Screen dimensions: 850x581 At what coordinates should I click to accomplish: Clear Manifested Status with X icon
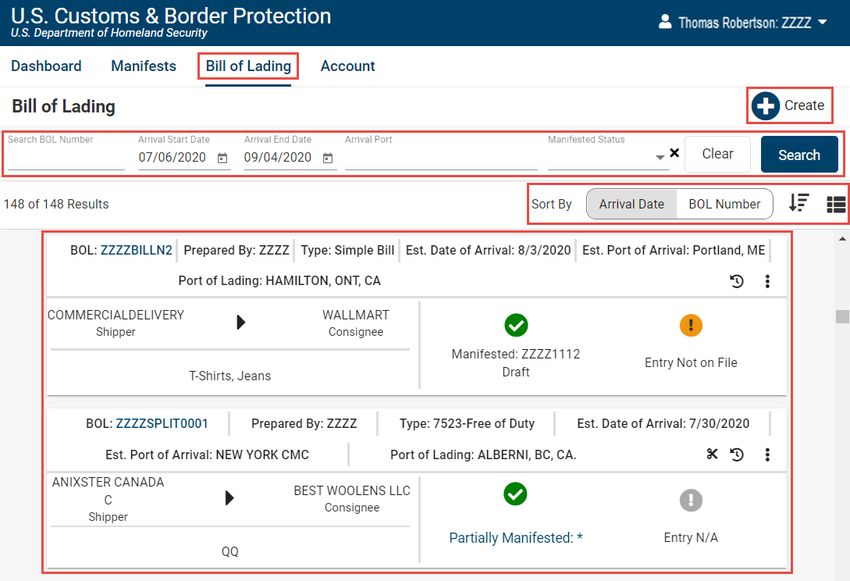[x=674, y=154]
